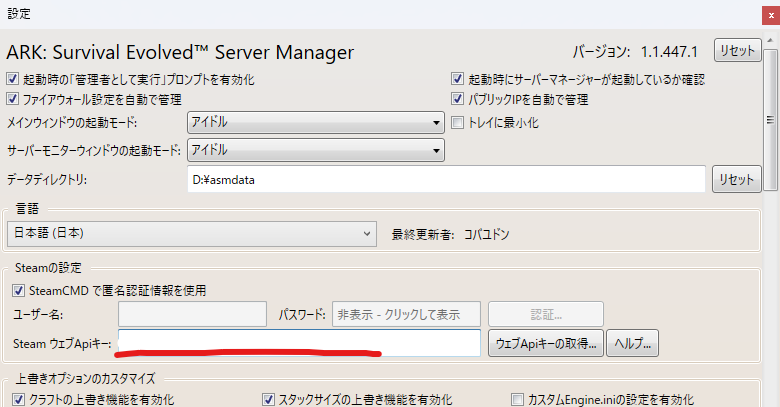Click version text 1.1.447.1
This screenshot has height=407, width=780.
point(669,51)
